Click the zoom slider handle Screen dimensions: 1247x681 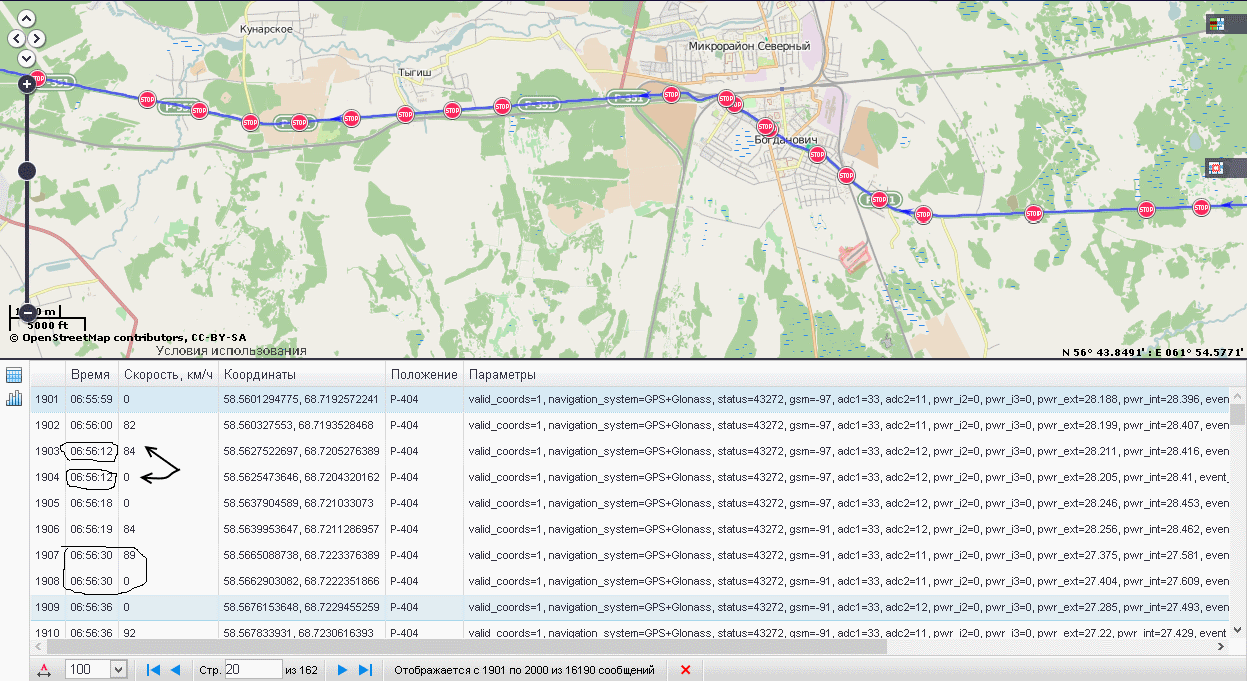(x=27, y=171)
